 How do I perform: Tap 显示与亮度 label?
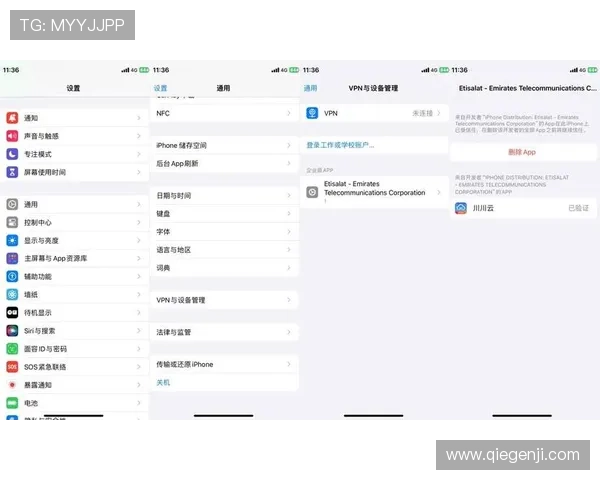pyautogui.click(x=41, y=240)
